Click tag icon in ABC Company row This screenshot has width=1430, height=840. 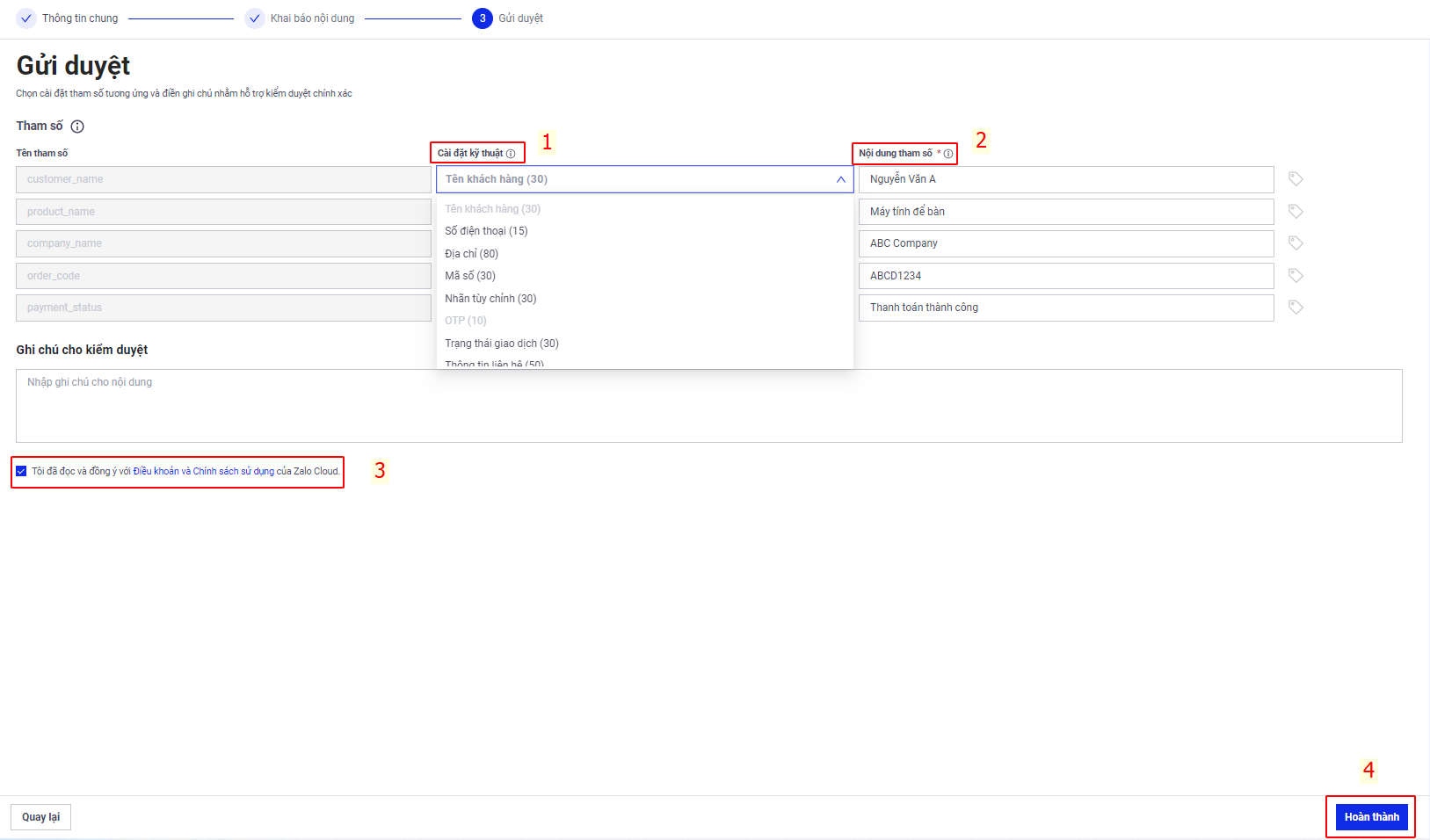coord(1296,243)
